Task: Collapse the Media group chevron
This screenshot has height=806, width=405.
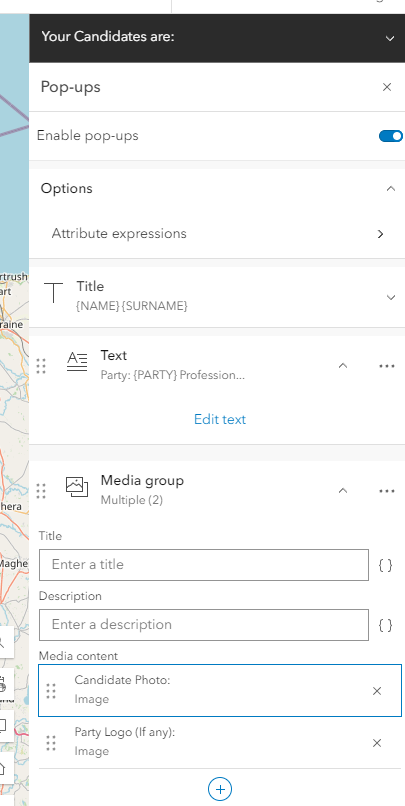Action: (x=343, y=490)
